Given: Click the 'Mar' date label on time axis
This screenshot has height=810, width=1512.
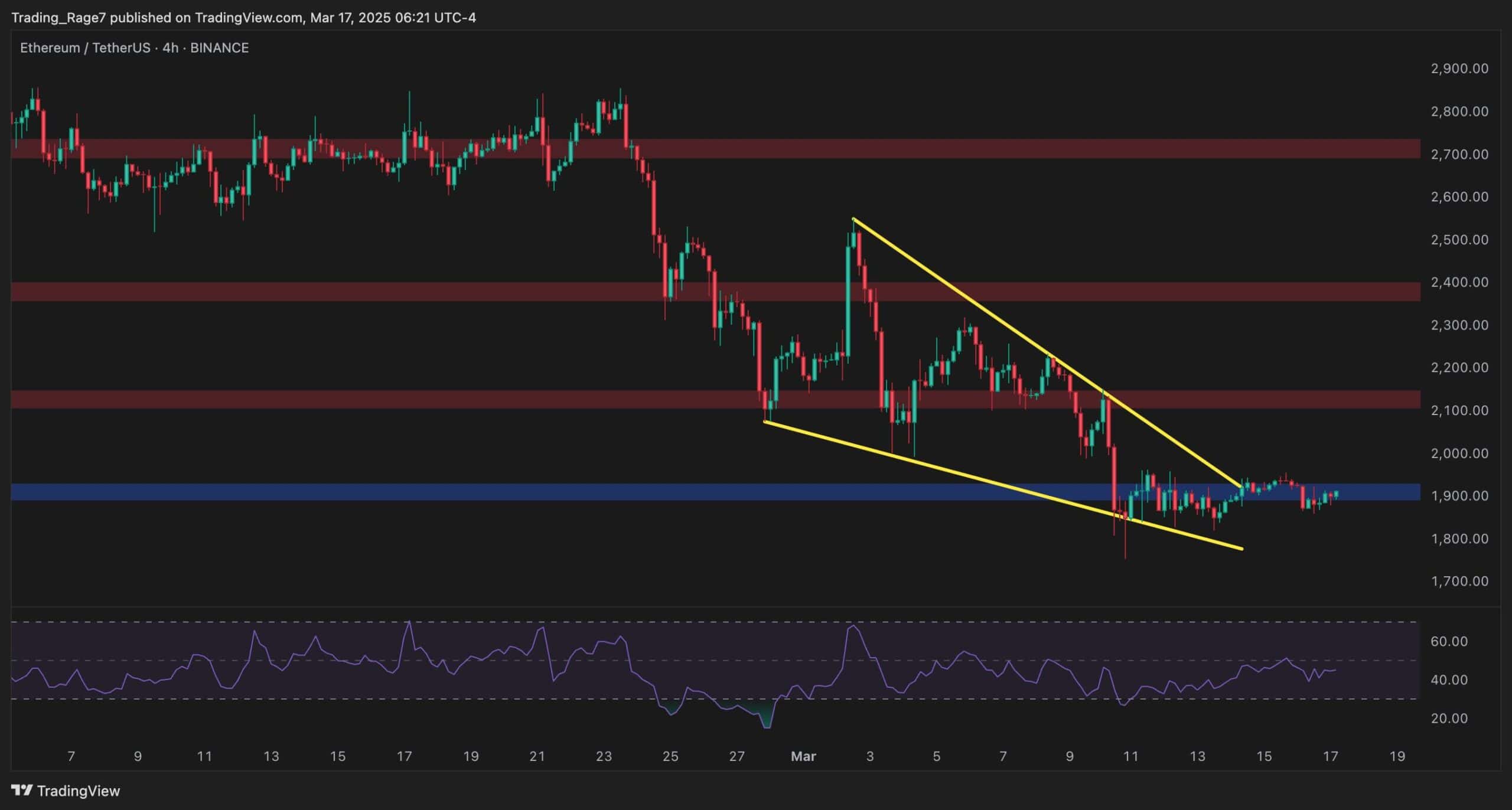Looking at the screenshot, I should pyautogui.click(x=803, y=756).
